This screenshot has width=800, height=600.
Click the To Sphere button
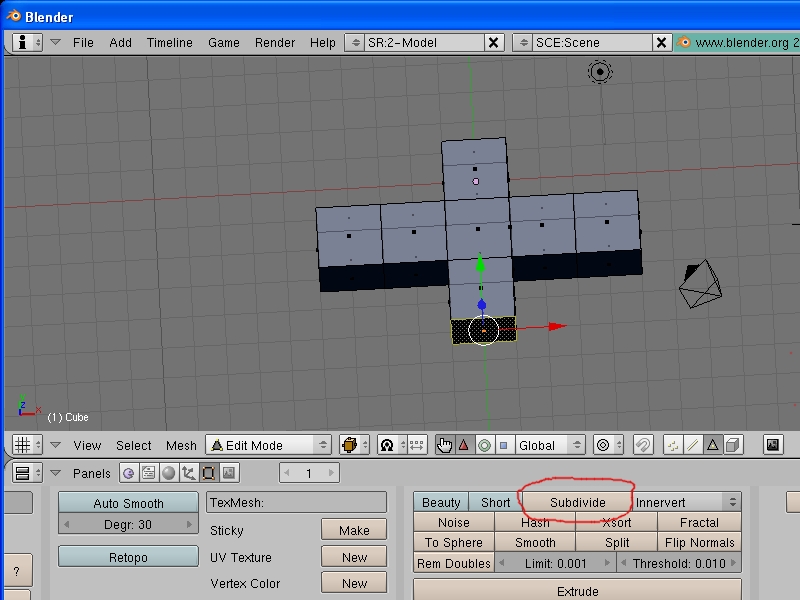[454, 542]
